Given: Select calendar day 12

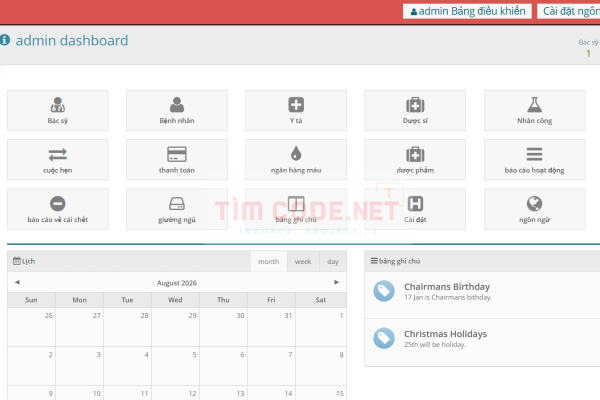Looking at the screenshot, I should coord(175,393).
